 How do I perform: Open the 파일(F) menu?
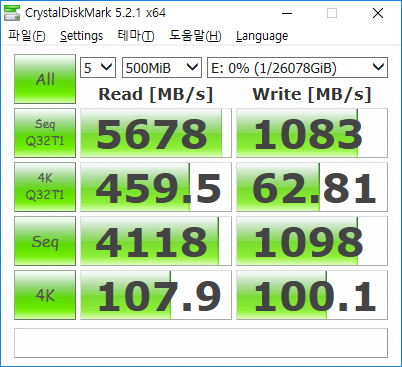click(x=27, y=36)
